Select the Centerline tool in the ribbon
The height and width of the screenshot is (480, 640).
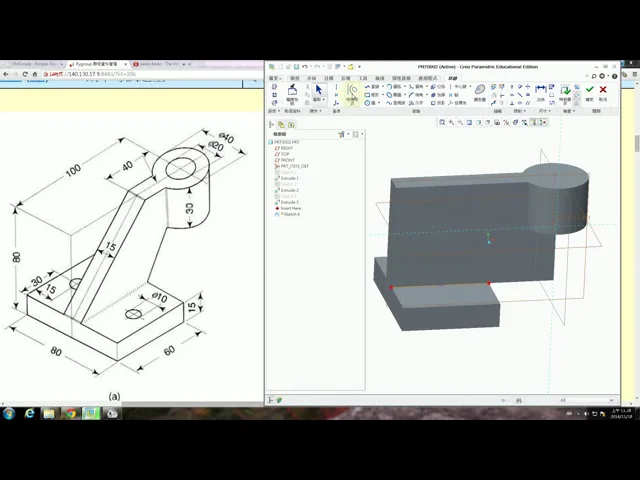(458, 87)
